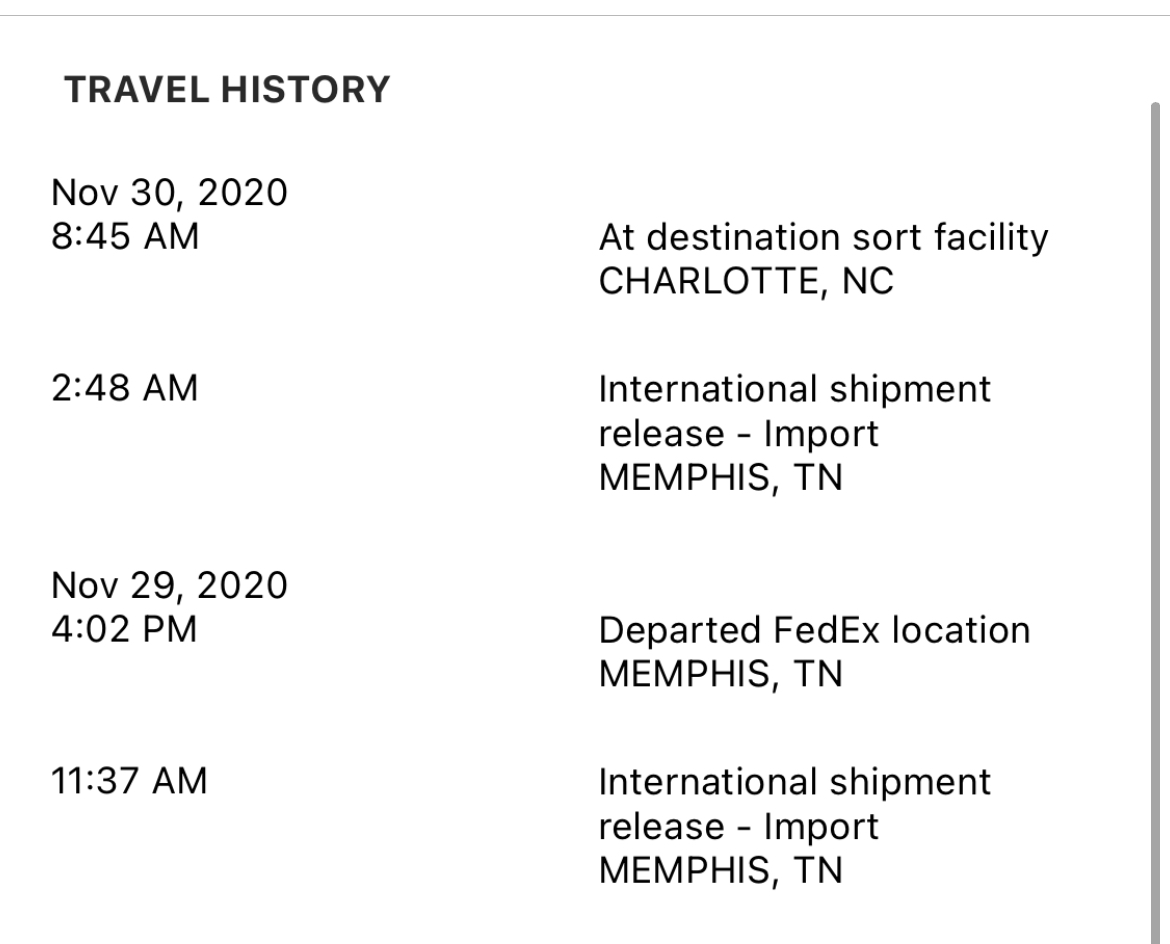The image size is (1170, 944).
Task: Select the Nov 29, 2020 date label
Action: coord(169,585)
